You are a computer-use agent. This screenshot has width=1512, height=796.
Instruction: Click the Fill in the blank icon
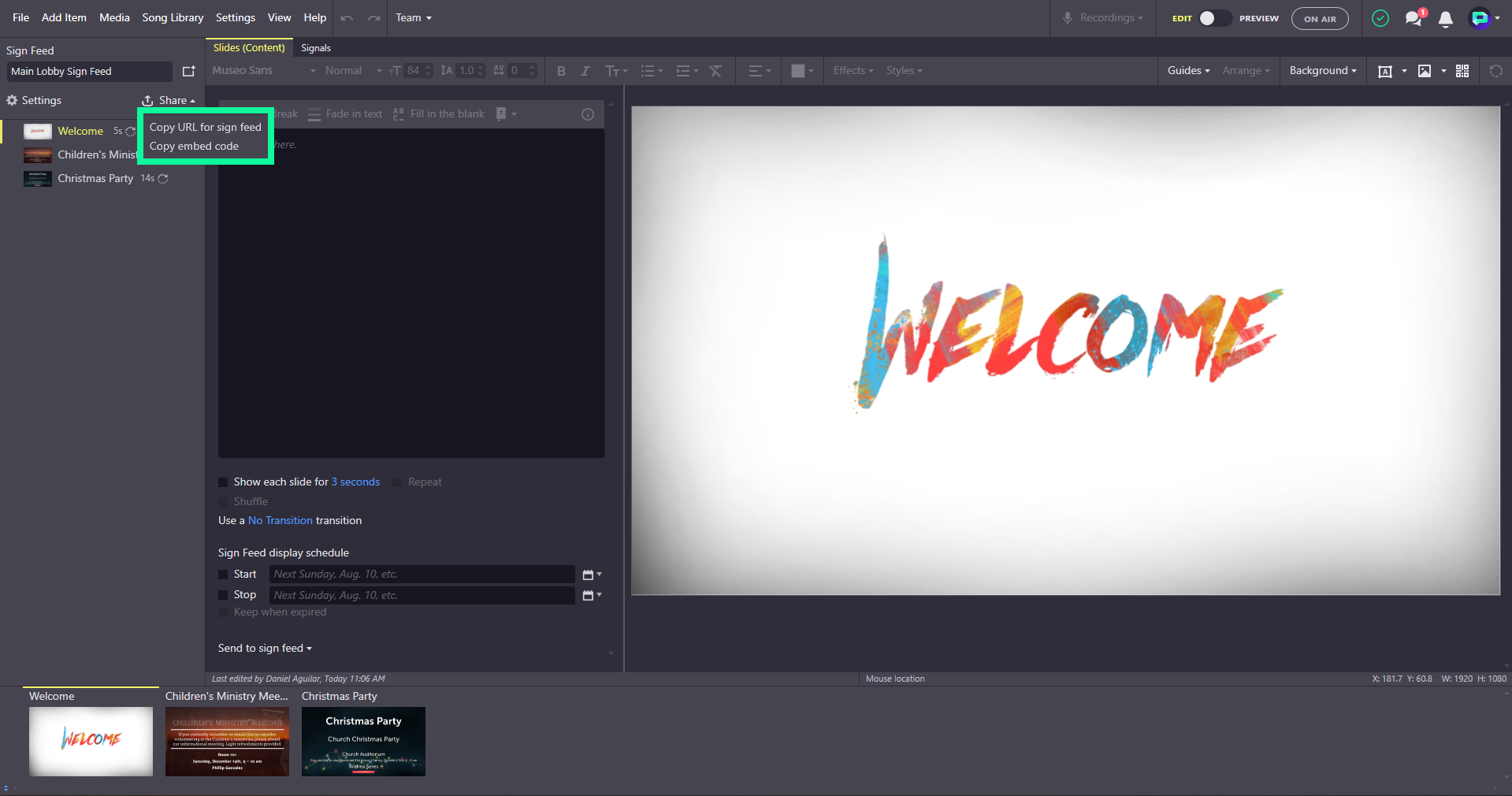(399, 114)
